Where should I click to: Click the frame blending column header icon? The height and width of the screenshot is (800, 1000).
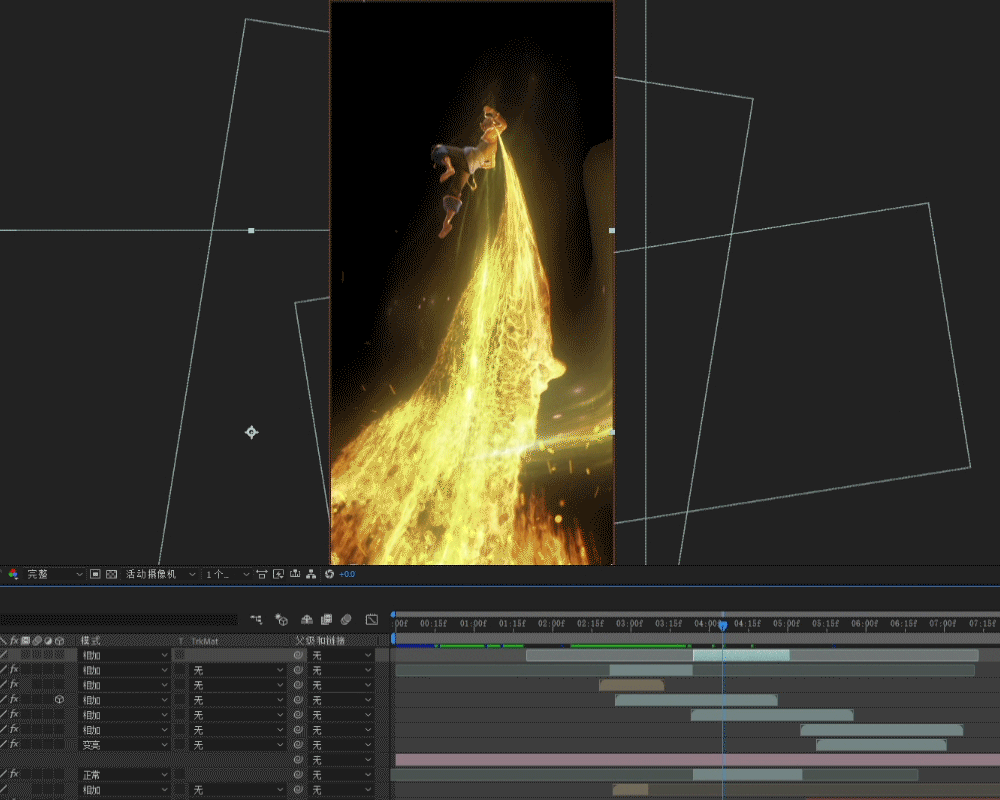click(26, 641)
